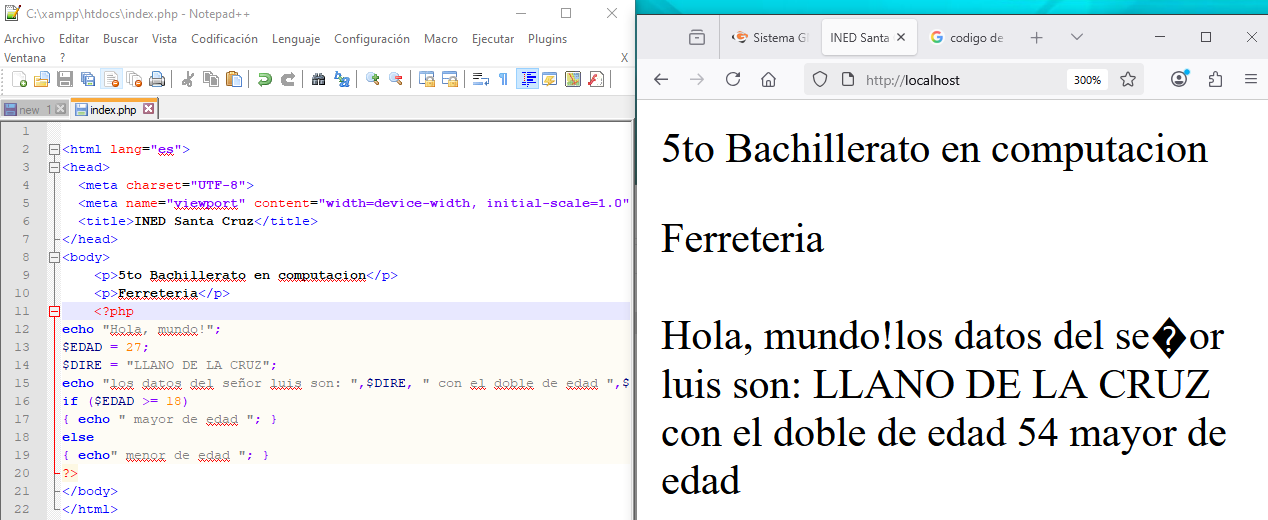Open the Document Map icon

[x=573, y=79]
